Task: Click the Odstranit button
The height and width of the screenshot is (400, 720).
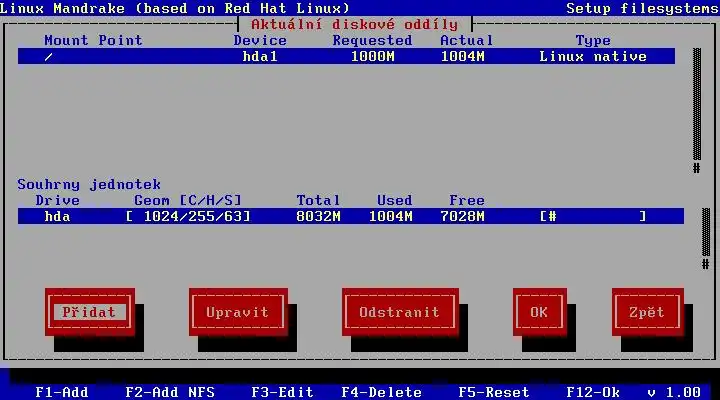Action: (400, 312)
